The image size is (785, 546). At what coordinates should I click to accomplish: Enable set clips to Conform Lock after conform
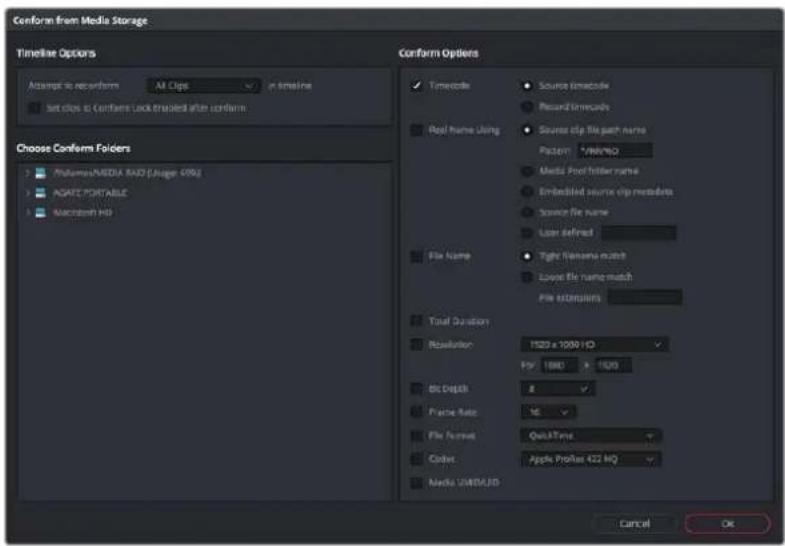click(34, 108)
